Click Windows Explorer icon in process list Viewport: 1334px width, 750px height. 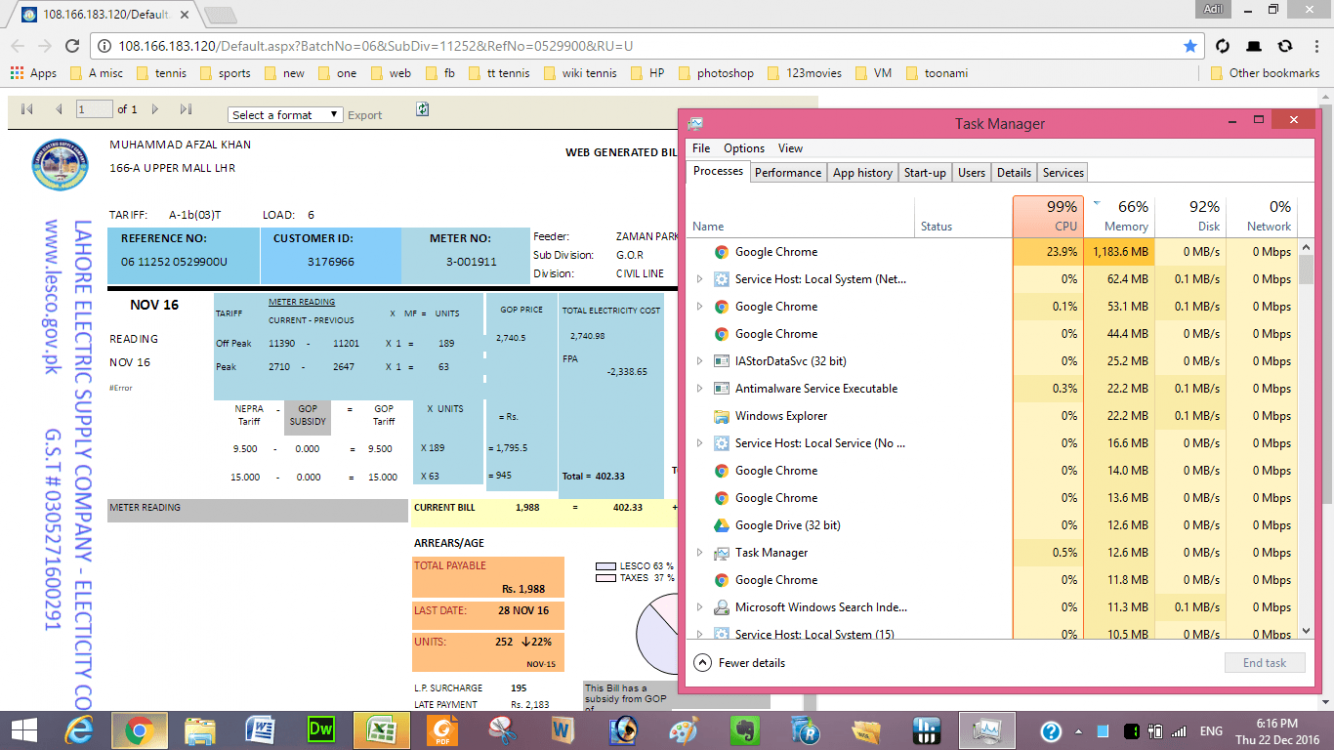click(721, 416)
